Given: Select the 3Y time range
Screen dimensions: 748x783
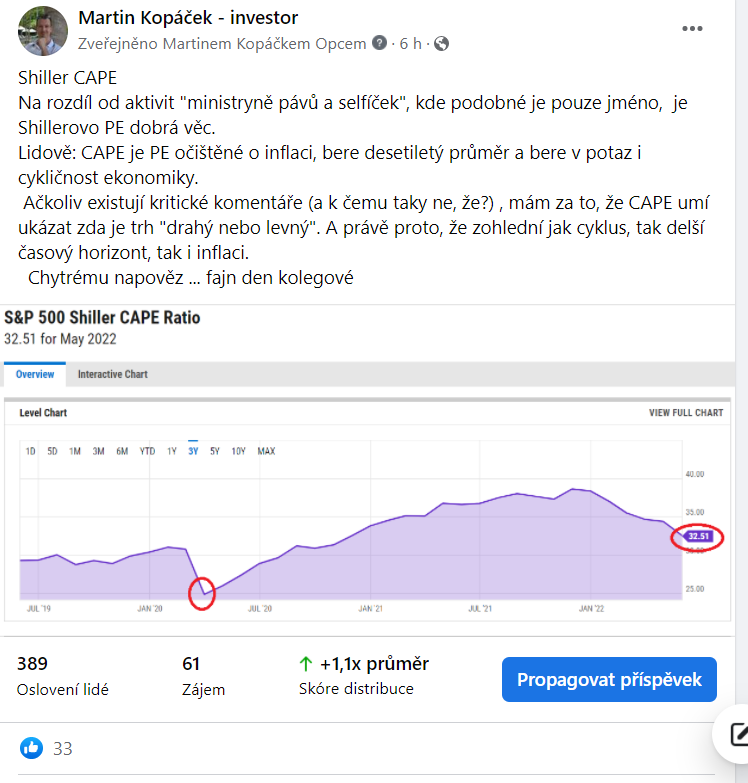Looking at the screenshot, I should [x=192, y=451].
